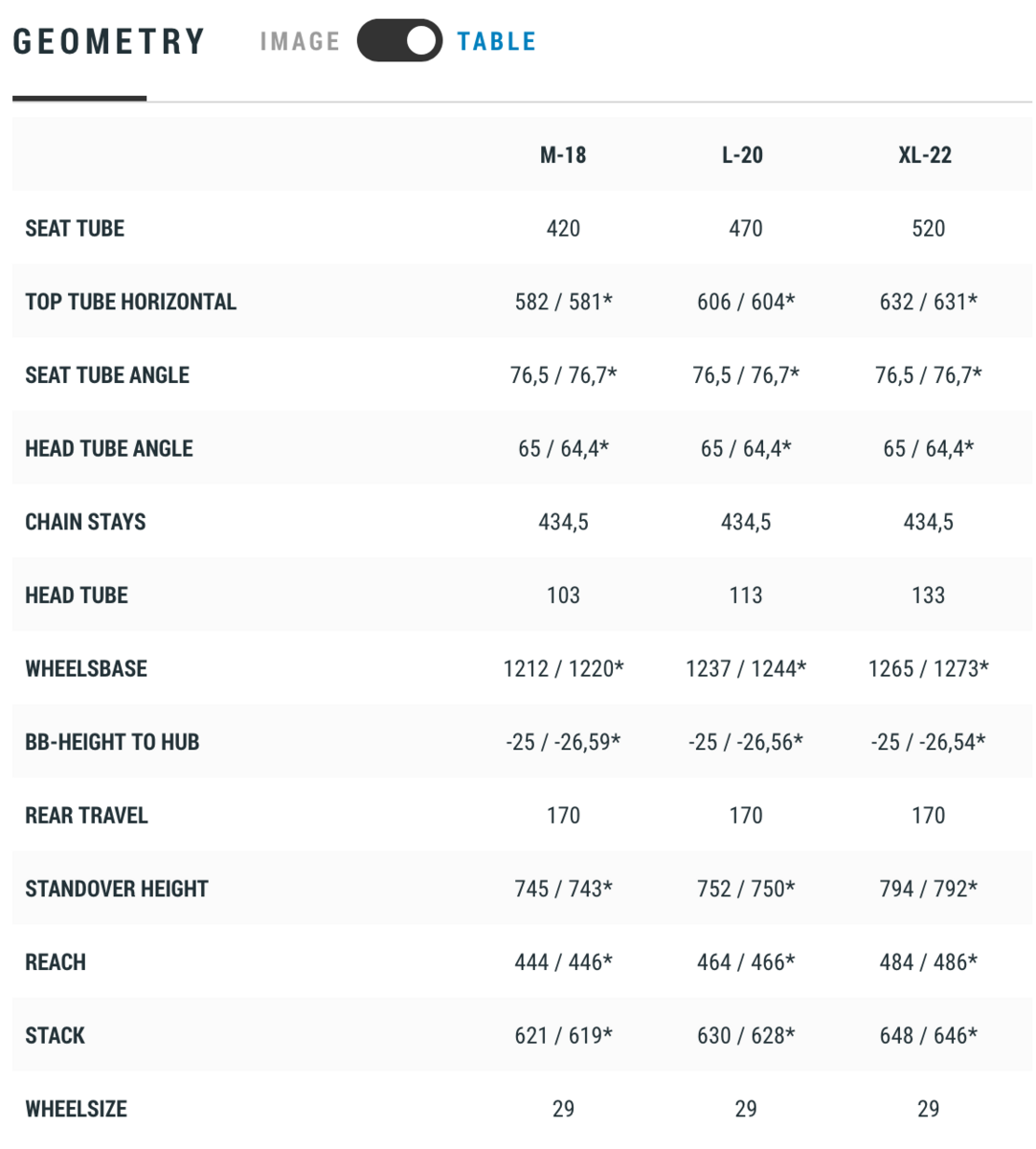
Task: Select the SEAT TUBE row label
Action: pyautogui.click(x=75, y=229)
